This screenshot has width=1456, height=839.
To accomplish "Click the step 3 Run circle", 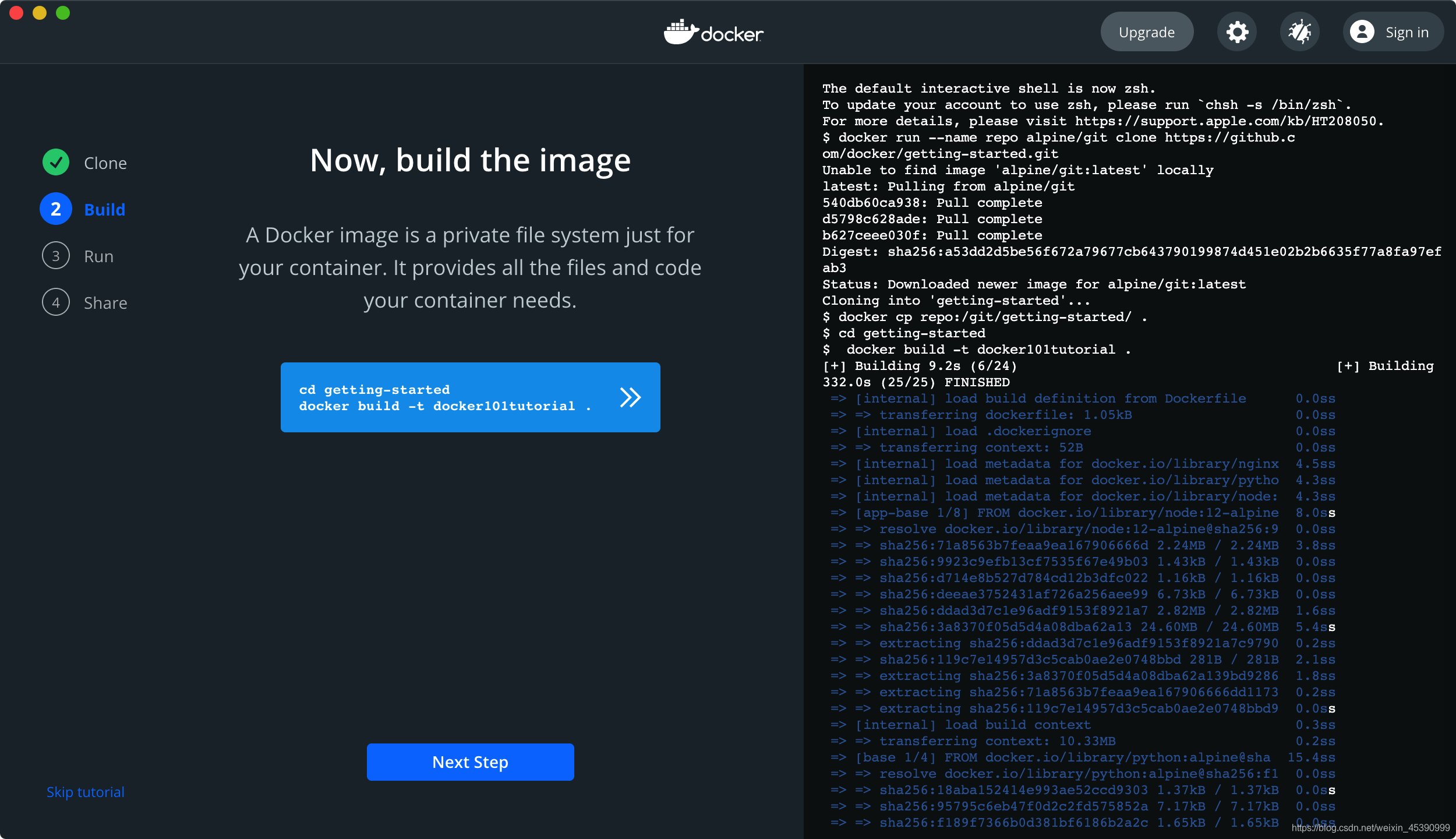I will click(56, 256).
